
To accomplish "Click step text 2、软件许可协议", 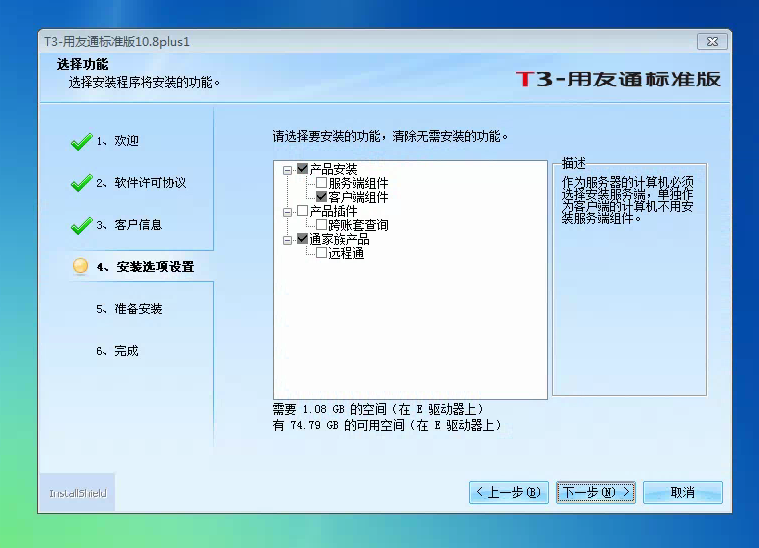I will pyautogui.click(x=141, y=183).
